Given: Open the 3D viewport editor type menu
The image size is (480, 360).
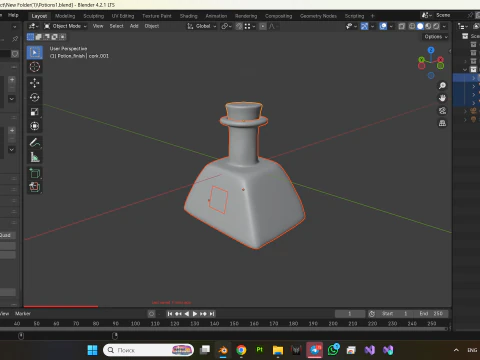Looking at the screenshot, I should pos(33,26).
